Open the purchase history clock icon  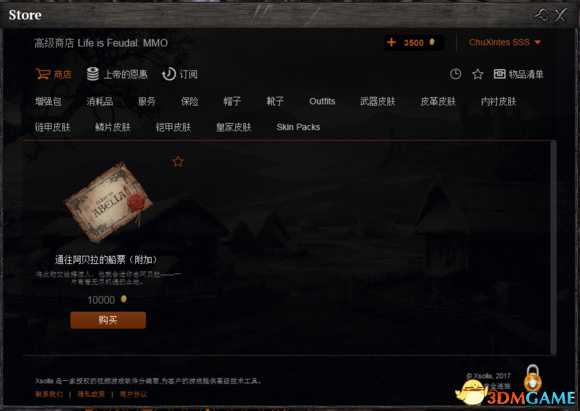(x=455, y=74)
